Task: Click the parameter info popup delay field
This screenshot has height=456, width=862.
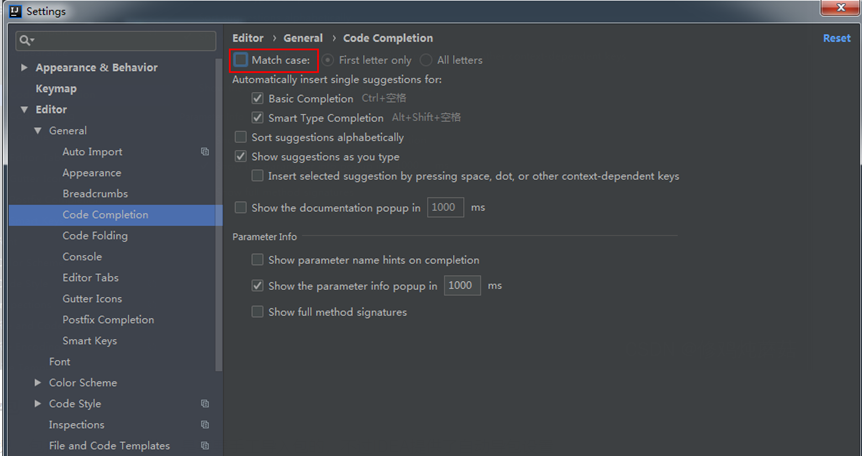Action: point(462,285)
